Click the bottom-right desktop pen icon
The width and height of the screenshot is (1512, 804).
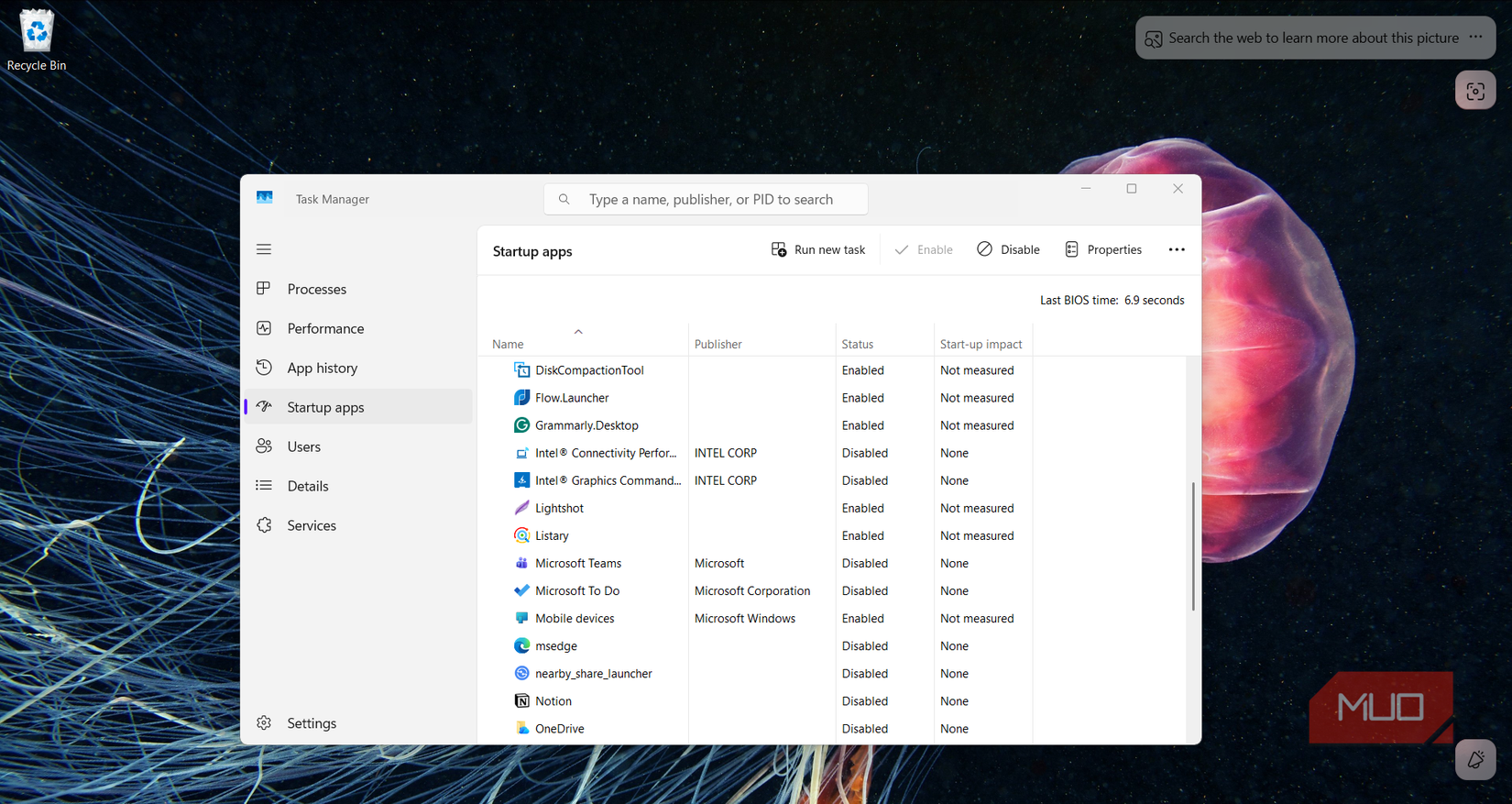click(1475, 760)
